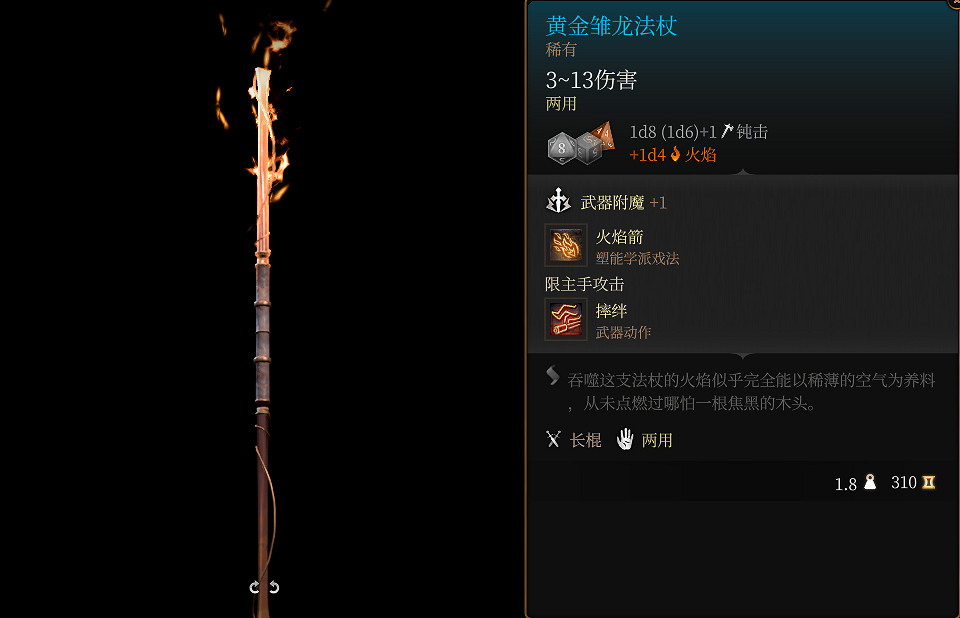Click the 稀有 rarity label
The width and height of the screenshot is (960, 618).
[x=561, y=50]
